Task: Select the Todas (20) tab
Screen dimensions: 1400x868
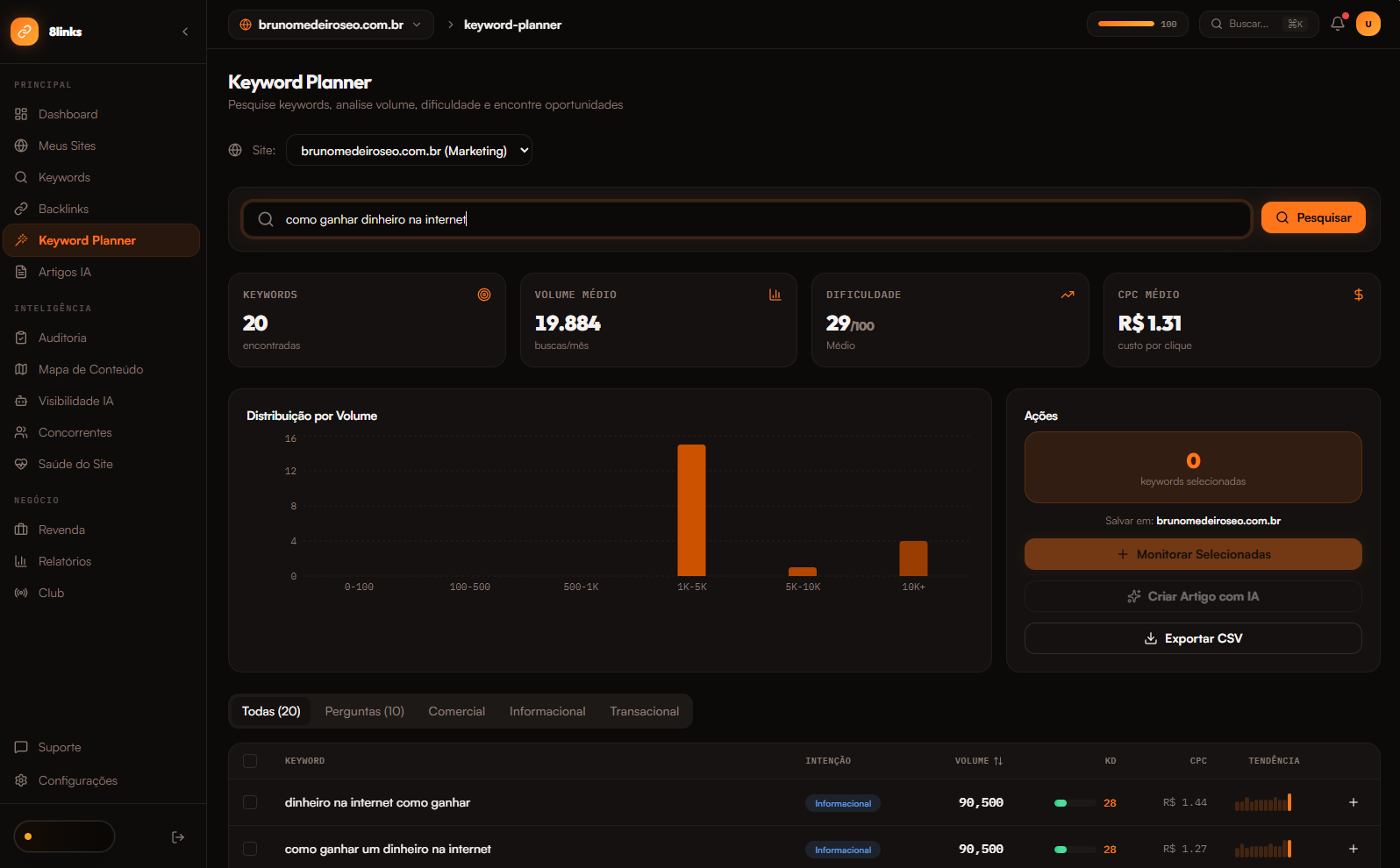Action: 271,711
